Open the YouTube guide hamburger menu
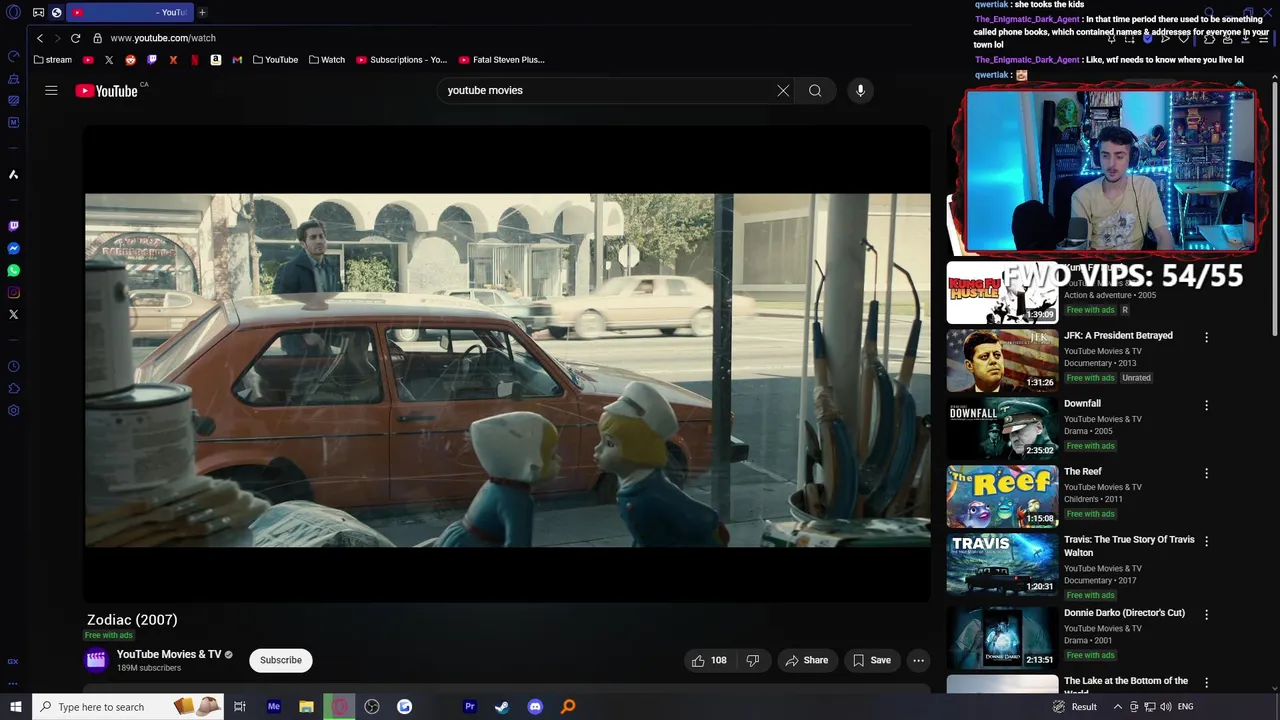Viewport: 1280px width, 720px height. (x=51, y=90)
